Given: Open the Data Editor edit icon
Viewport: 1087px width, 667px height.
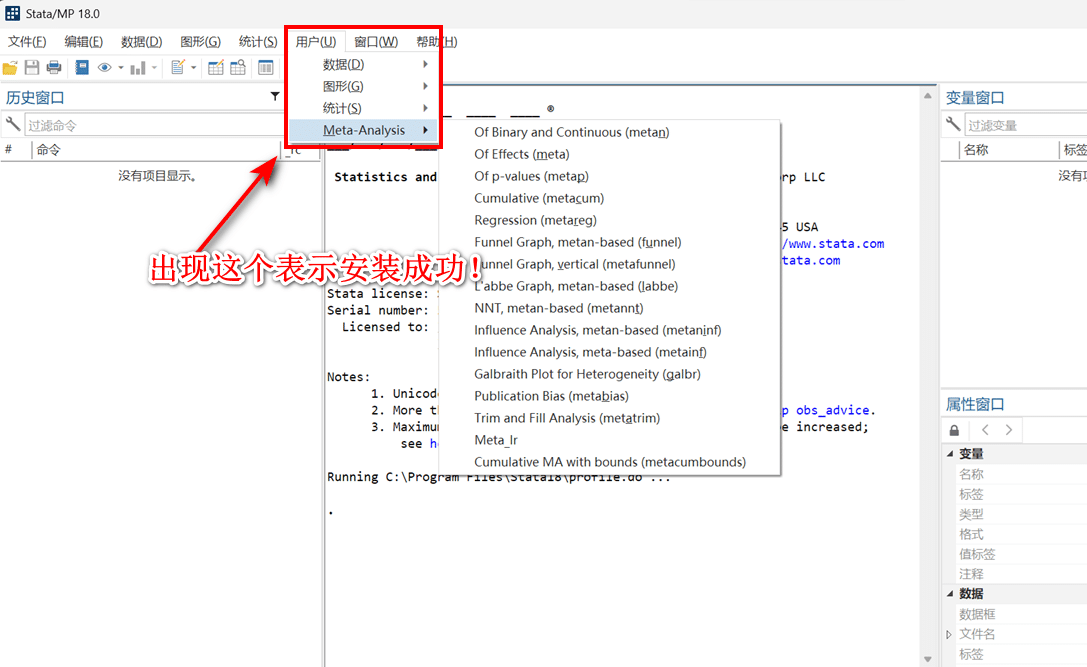Looking at the screenshot, I should [x=215, y=68].
